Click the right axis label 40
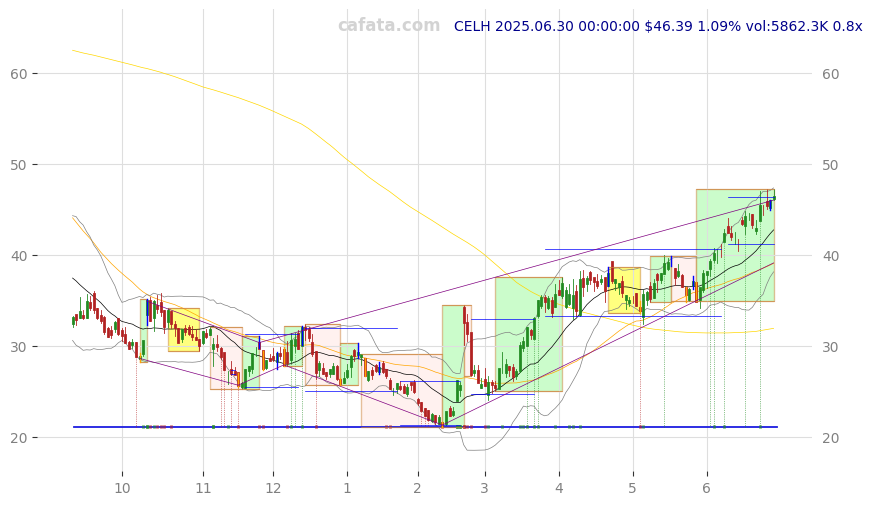The width and height of the screenshot is (873, 505). point(831,256)
